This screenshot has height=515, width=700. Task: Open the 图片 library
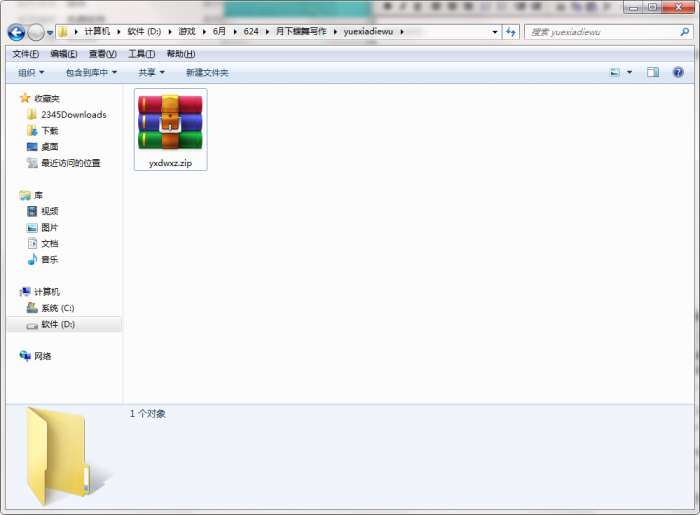click(x=50, y=227)
